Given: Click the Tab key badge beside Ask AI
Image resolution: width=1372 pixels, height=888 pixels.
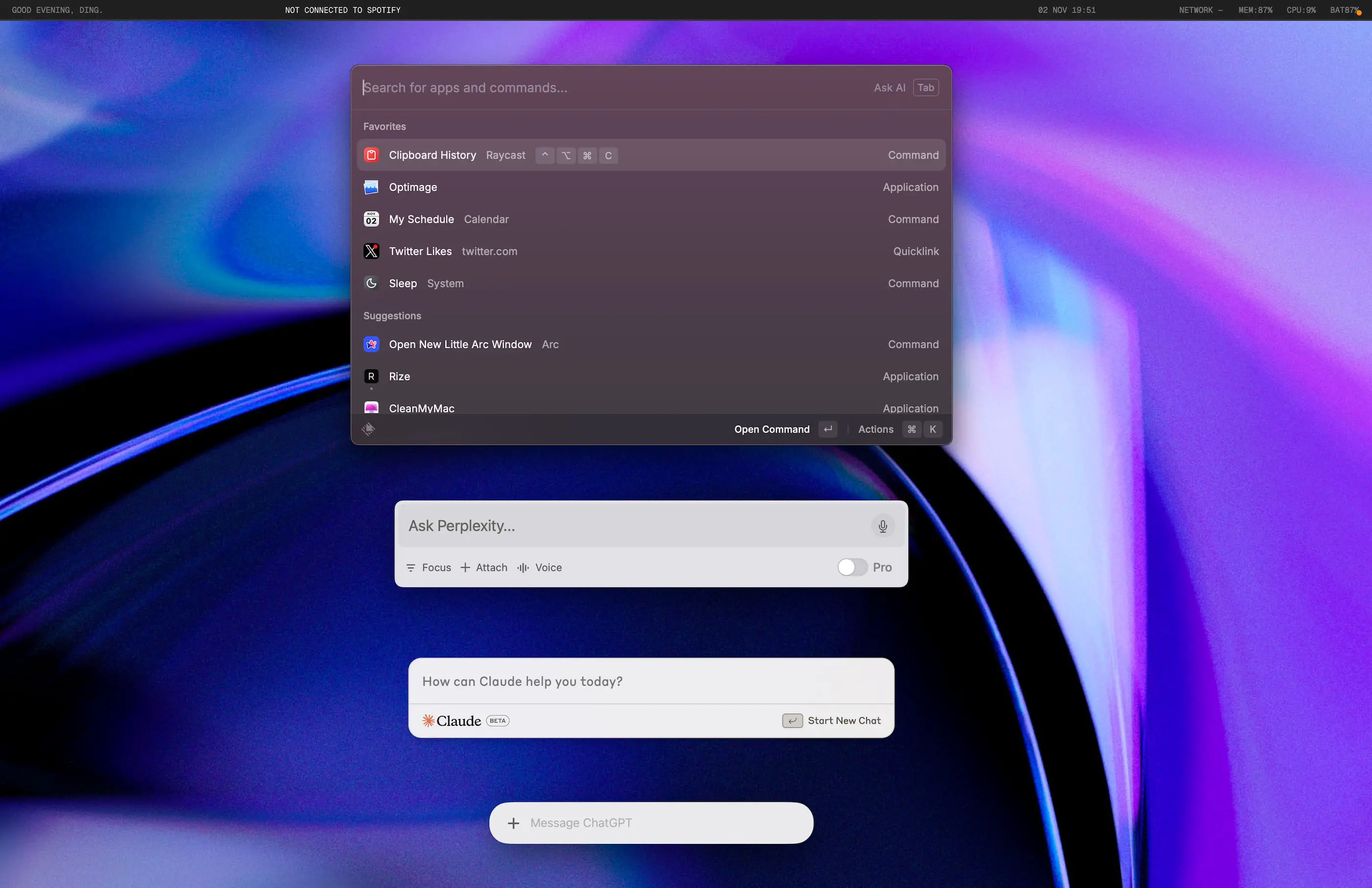Looking at the screenshot, I should coord(926,88).
